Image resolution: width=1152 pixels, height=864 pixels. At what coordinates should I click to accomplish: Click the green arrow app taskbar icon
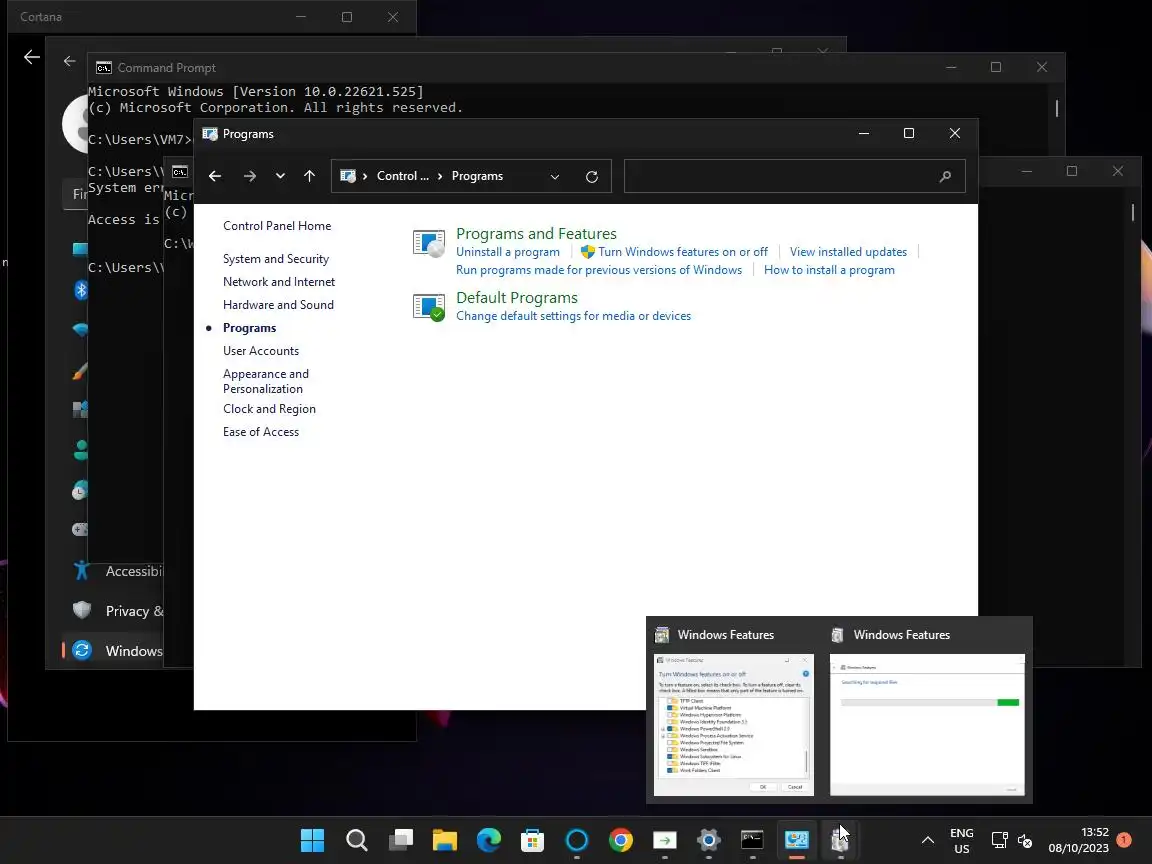(665, 840)
